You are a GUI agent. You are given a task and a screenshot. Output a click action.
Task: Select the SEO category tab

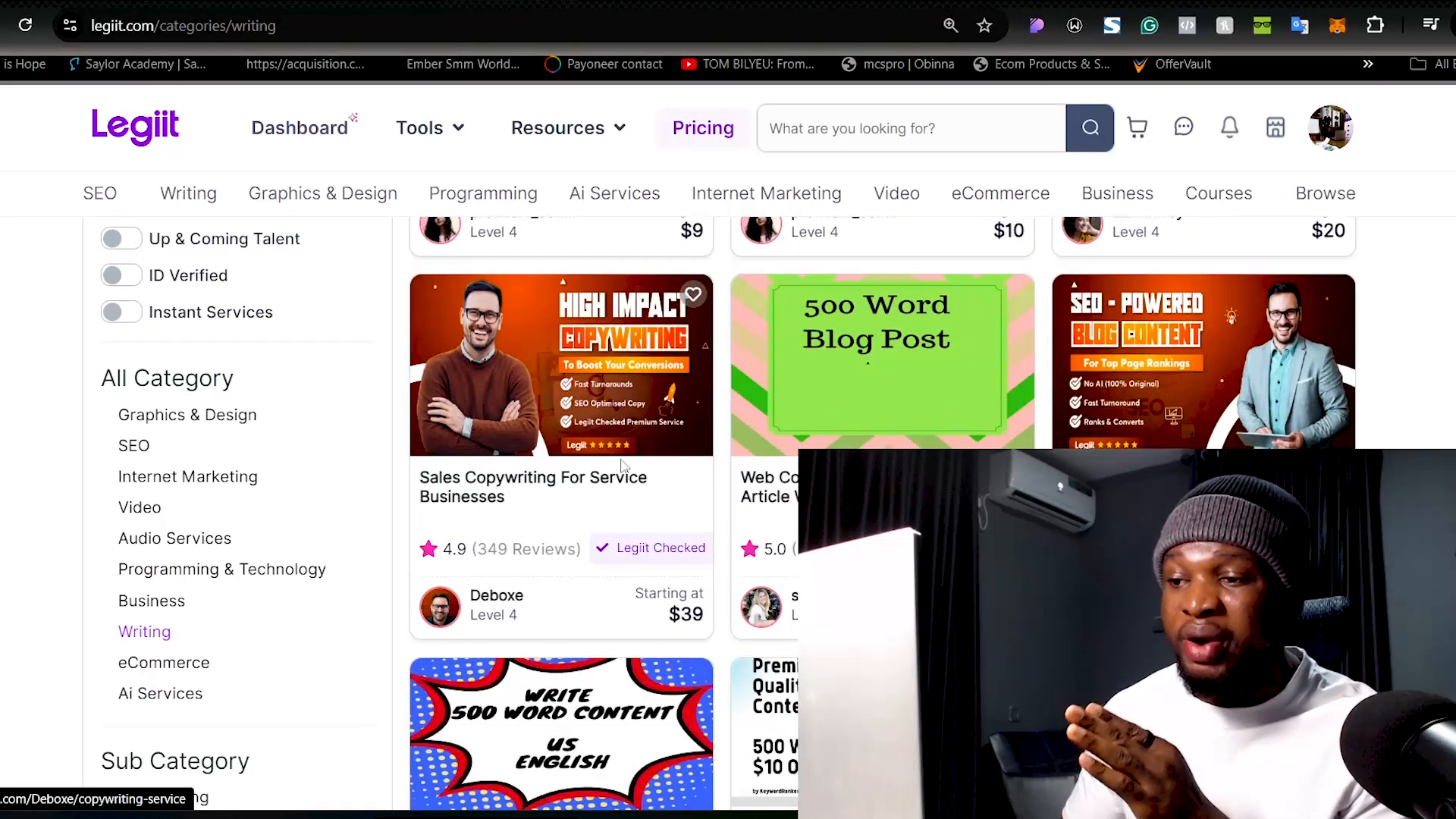click(x=100, y=193)
